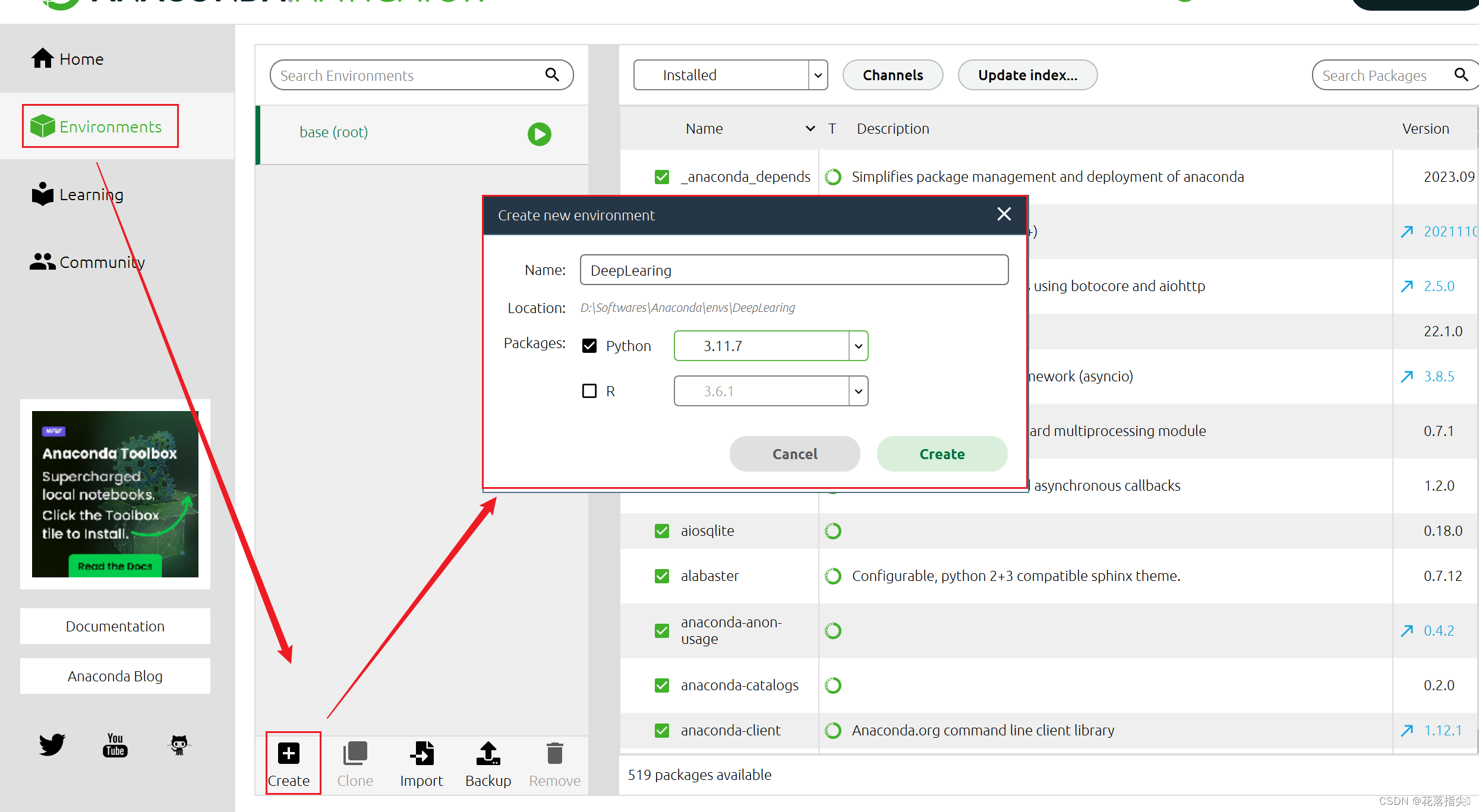Create a new environment via the plus icon
The height and width of the screenshot is (812, 1479).
coord(289,753)
